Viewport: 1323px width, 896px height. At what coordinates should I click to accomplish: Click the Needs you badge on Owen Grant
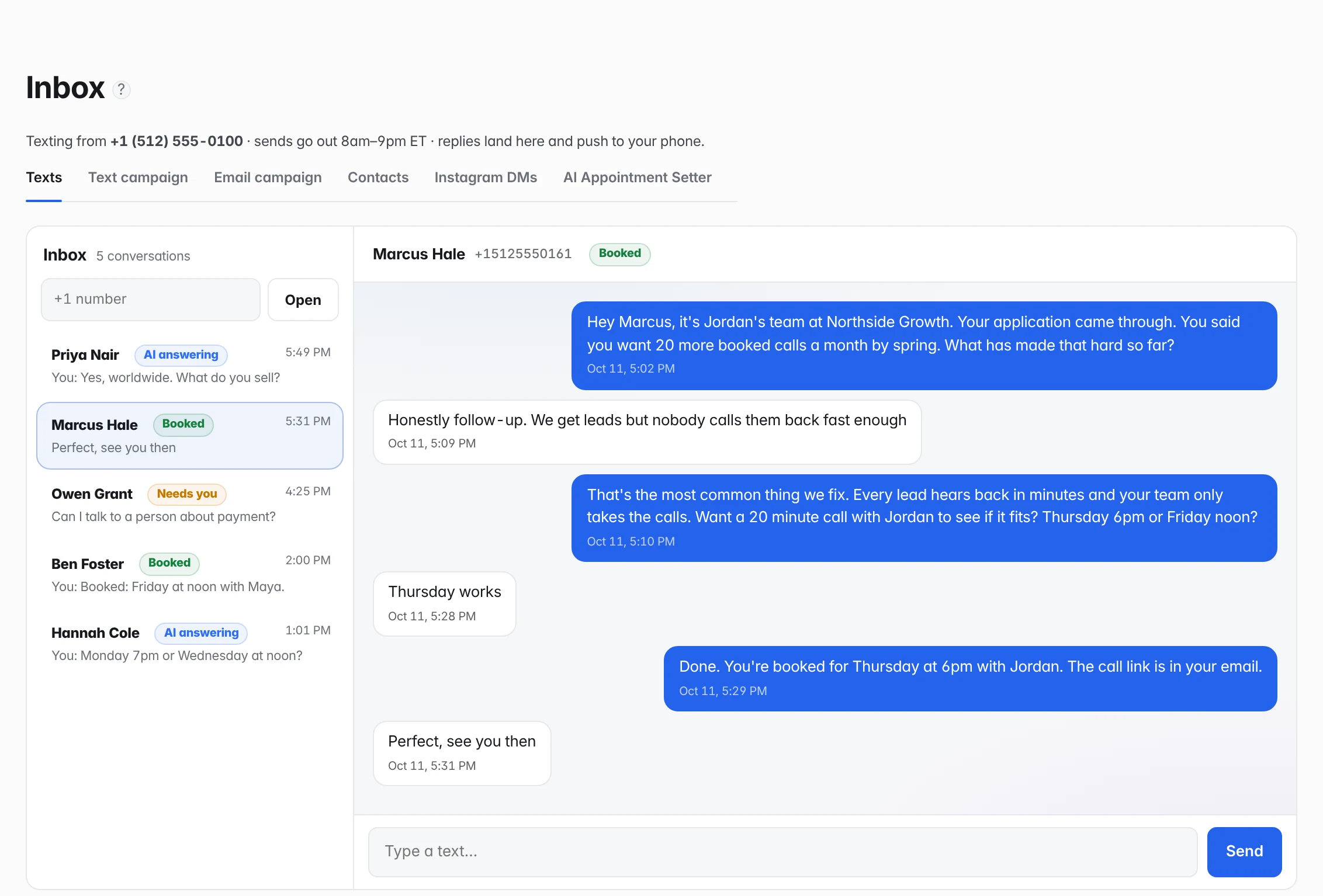pyautogui.click(x=187, y=494)
